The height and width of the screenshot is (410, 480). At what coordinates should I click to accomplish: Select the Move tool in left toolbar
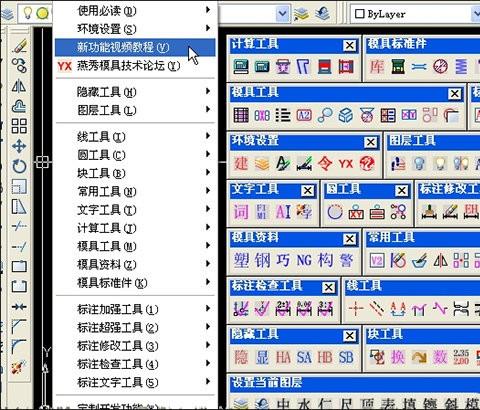click(x=19, y=146)
